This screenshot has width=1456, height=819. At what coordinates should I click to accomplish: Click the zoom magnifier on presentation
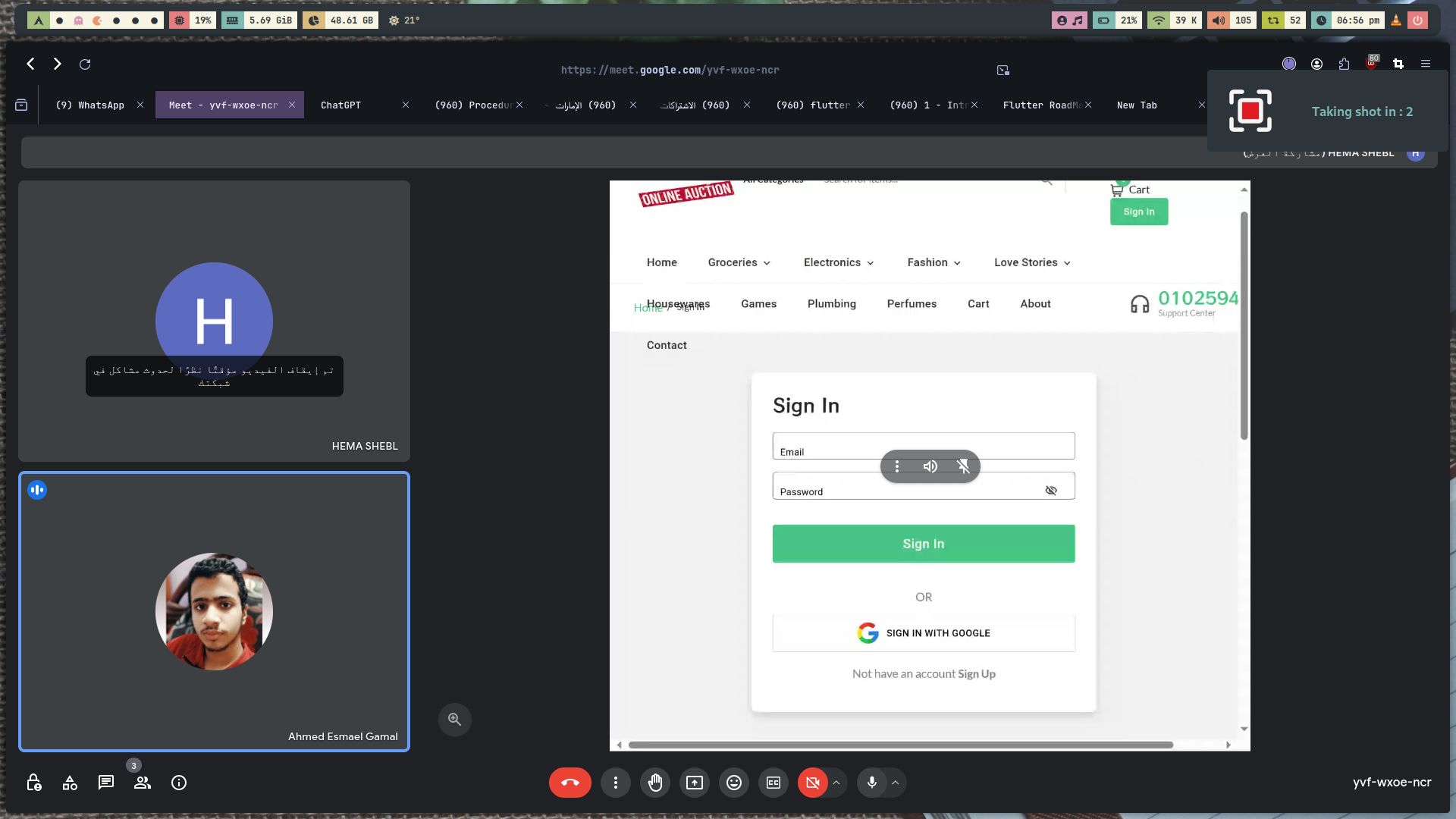tap(455, 719)
